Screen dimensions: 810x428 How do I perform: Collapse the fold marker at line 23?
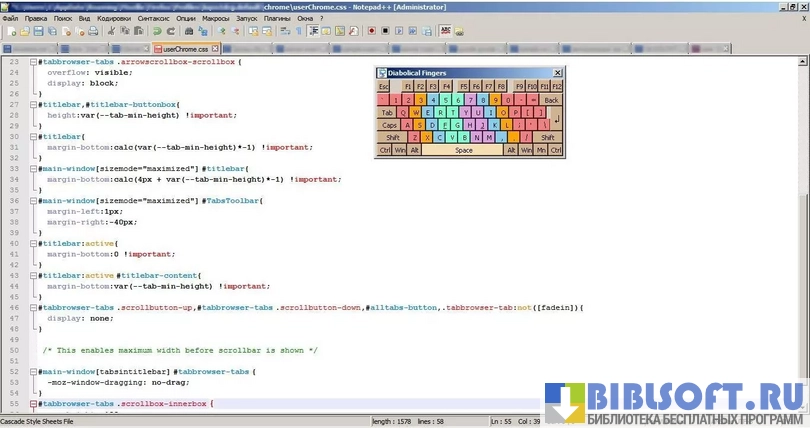33,62
